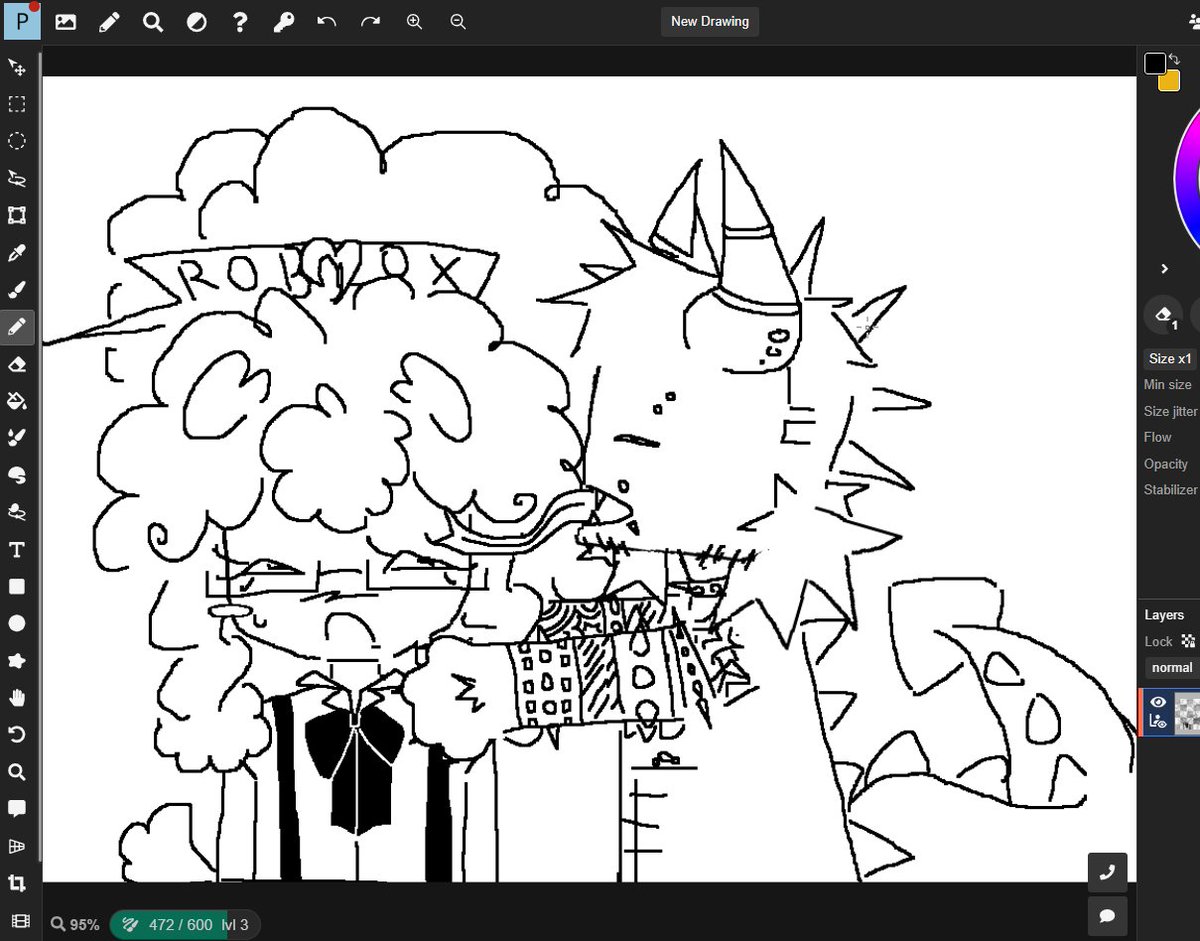Select the Rotate view tool
This screenshot has height=941, width=1200.
(17, 735)
